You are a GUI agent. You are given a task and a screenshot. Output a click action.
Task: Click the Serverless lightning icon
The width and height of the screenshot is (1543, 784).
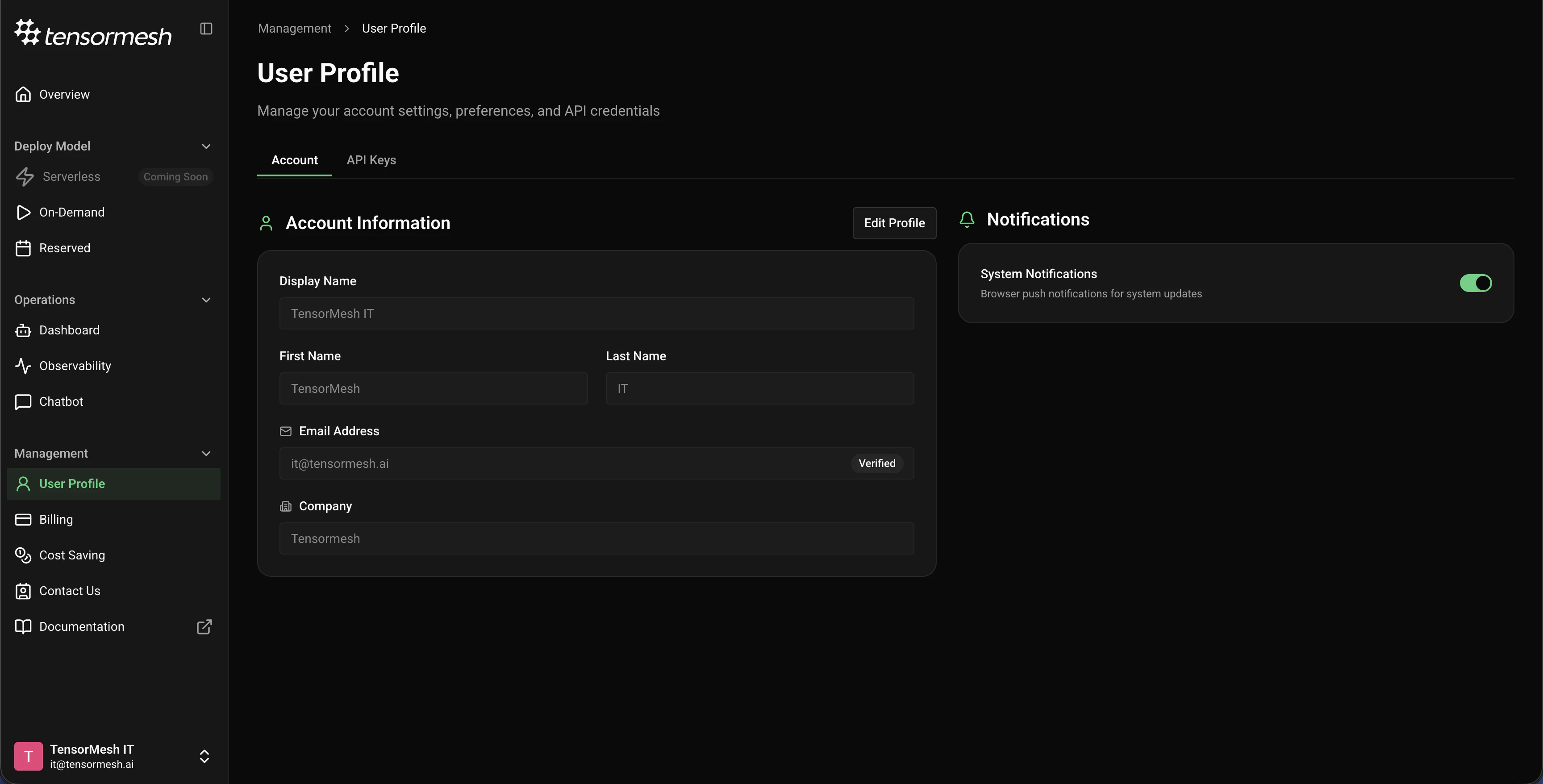24,177
